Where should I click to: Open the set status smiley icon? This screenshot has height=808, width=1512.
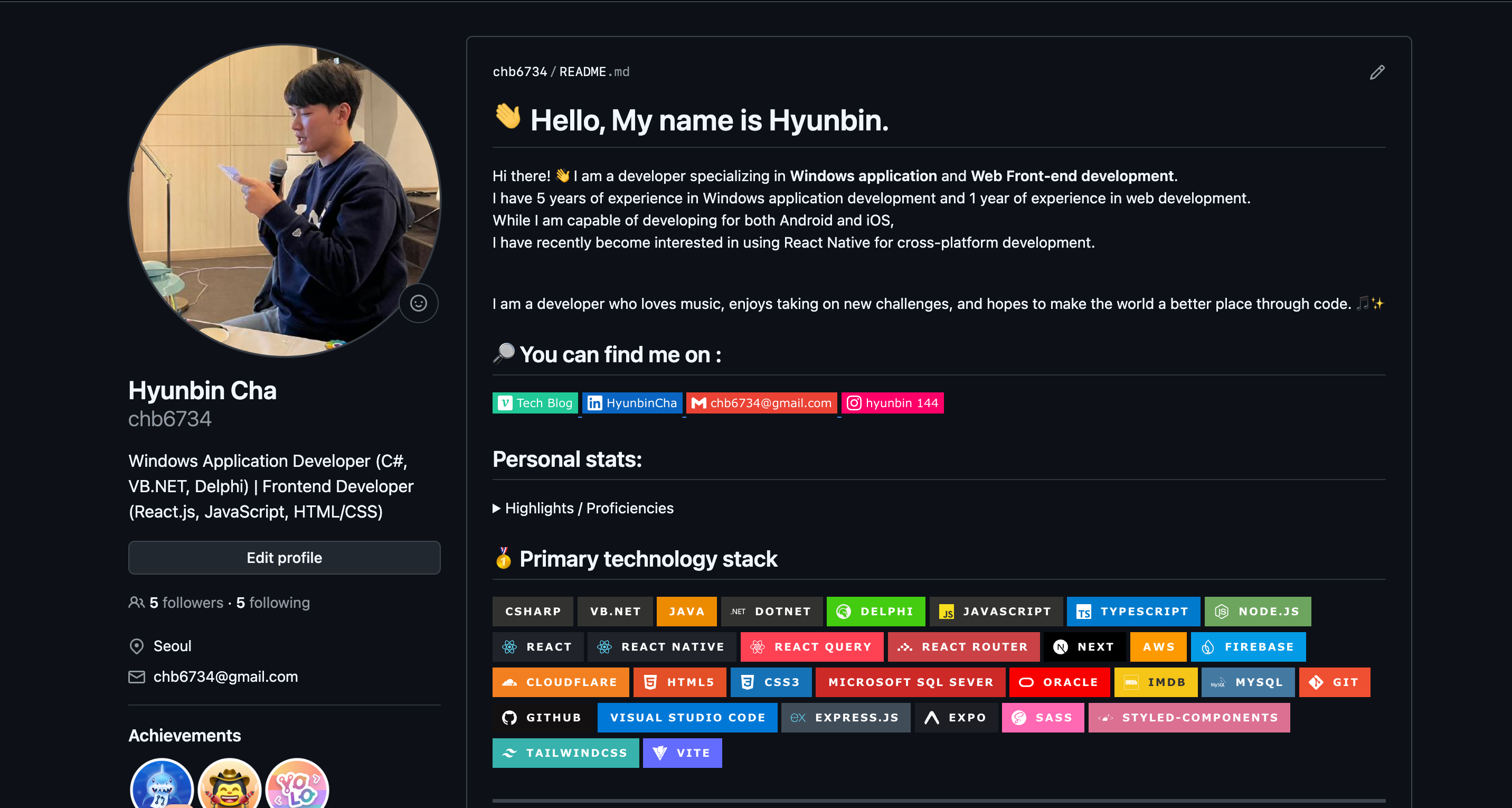coord(419,303)
